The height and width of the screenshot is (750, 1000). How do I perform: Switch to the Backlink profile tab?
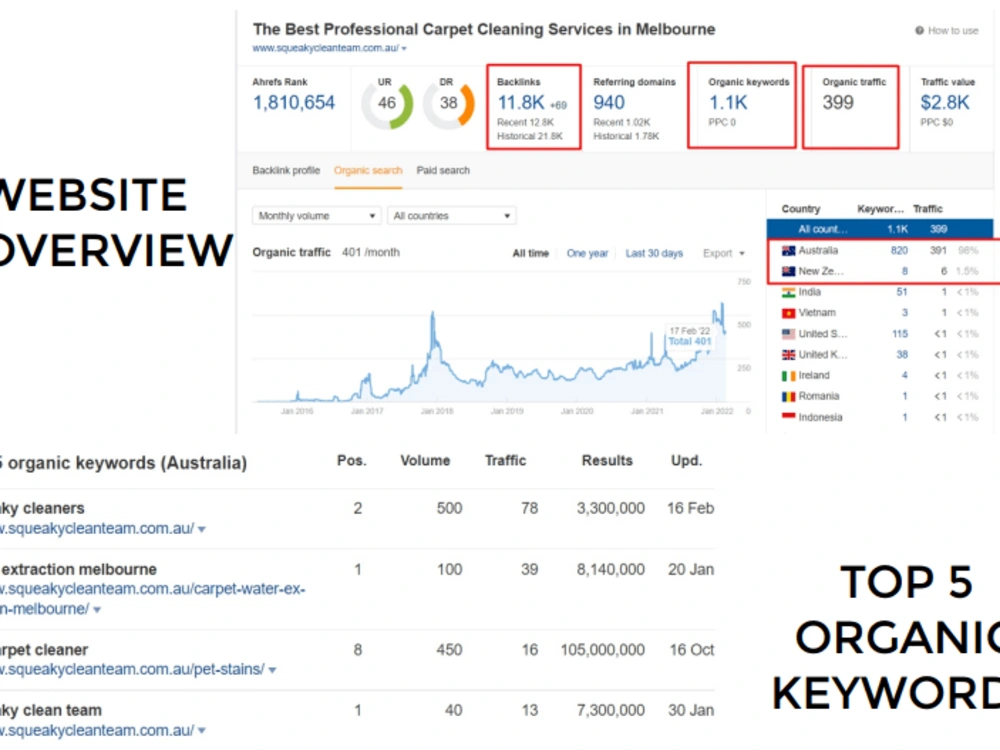point(286,170)
